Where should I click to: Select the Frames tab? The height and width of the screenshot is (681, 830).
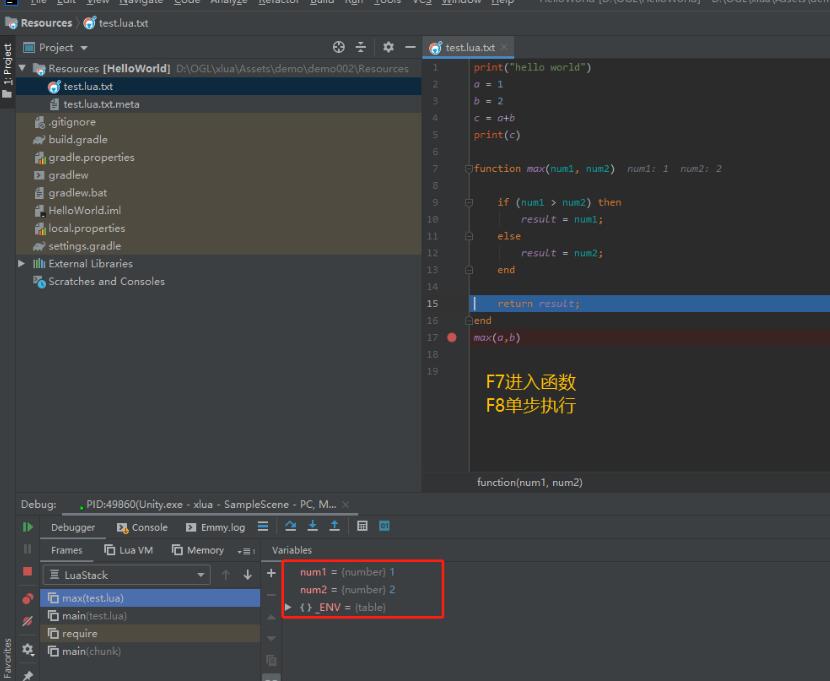(67, 550)
